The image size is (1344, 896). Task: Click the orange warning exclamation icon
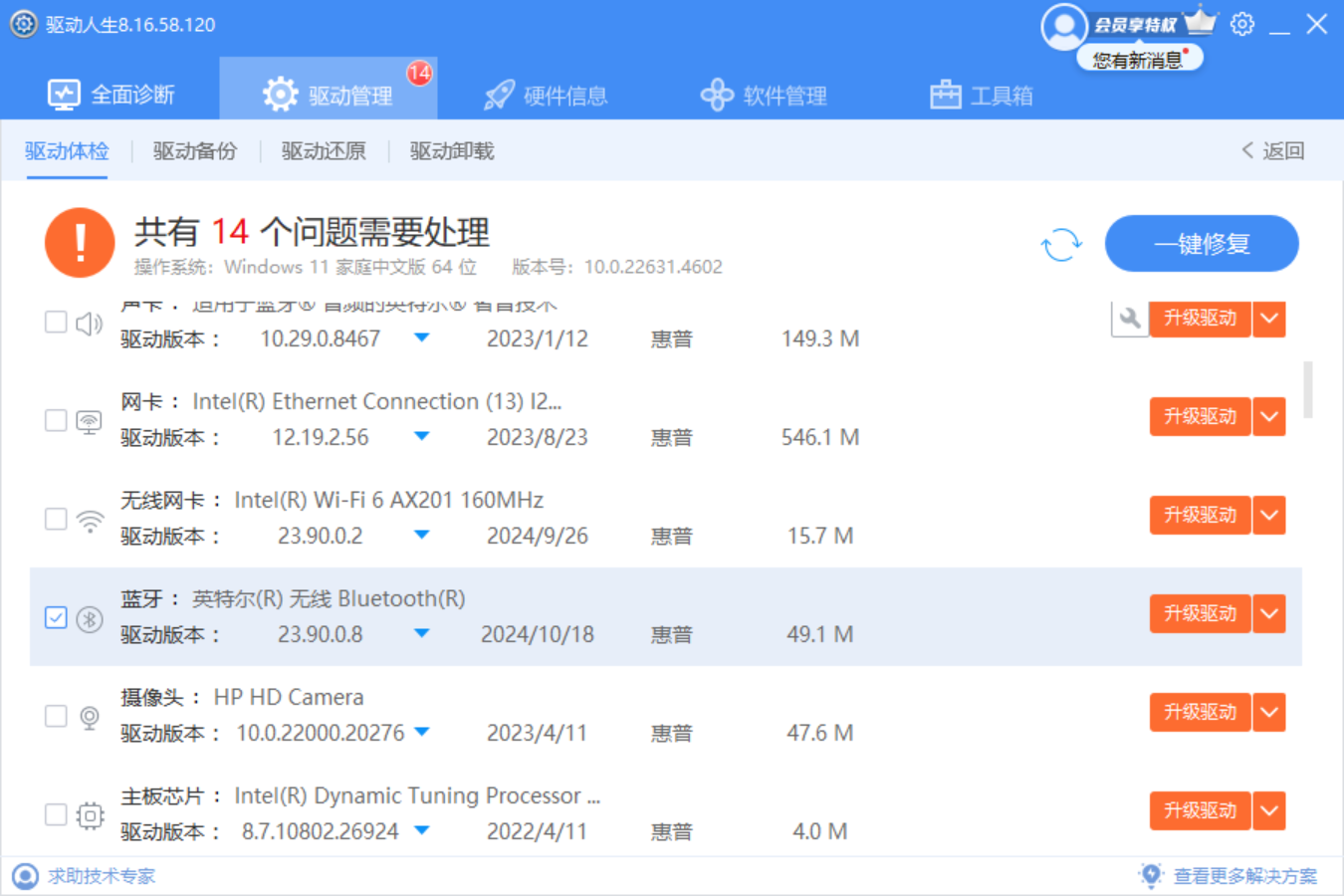tap(80, 242)
